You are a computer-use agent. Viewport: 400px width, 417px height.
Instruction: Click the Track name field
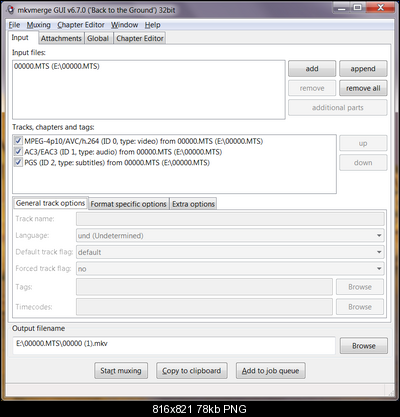230,219
